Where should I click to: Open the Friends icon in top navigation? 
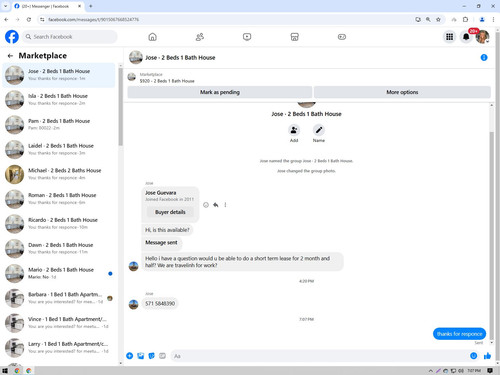coord(200,37)
